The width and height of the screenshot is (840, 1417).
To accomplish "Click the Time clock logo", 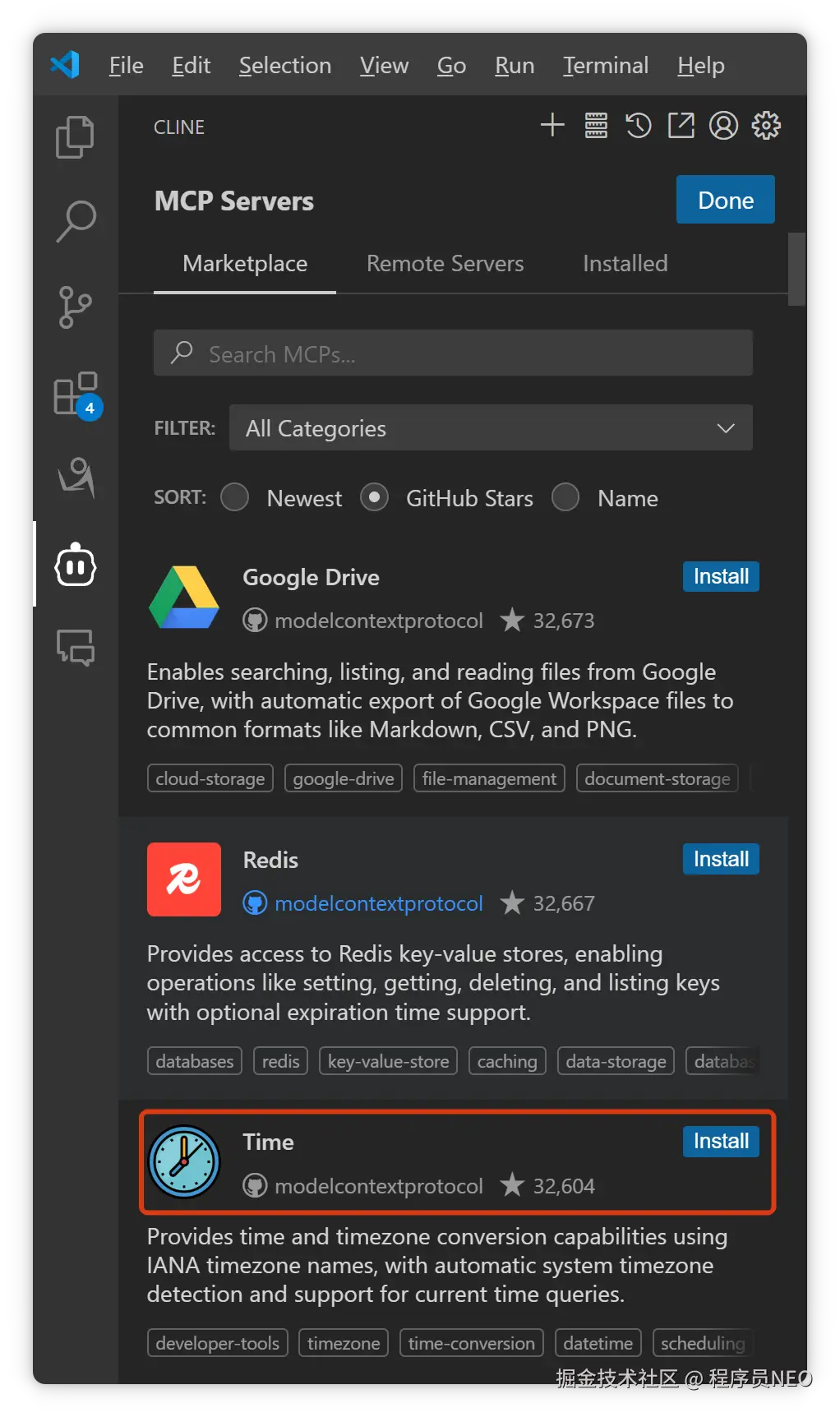I will (184, 1161).
